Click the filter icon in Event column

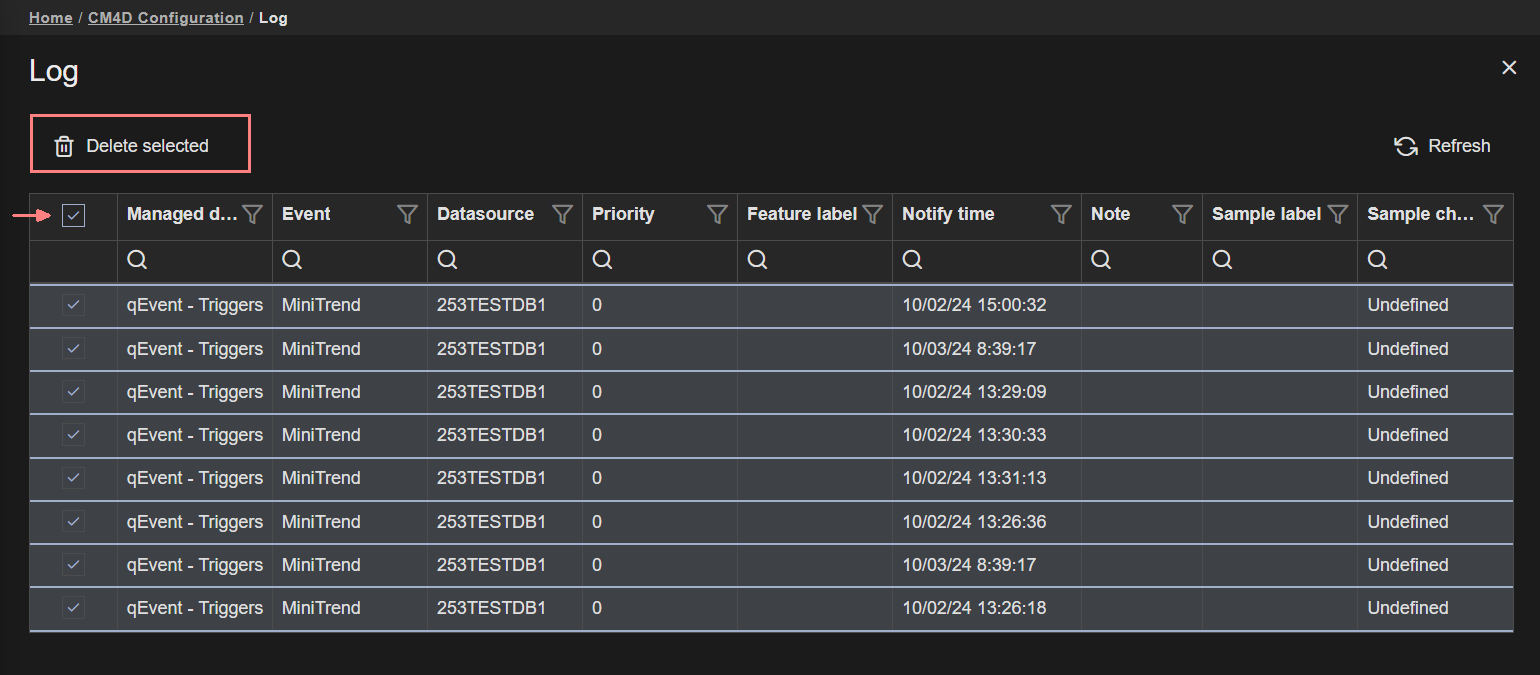pyautogui.click(x=407, y=214)
